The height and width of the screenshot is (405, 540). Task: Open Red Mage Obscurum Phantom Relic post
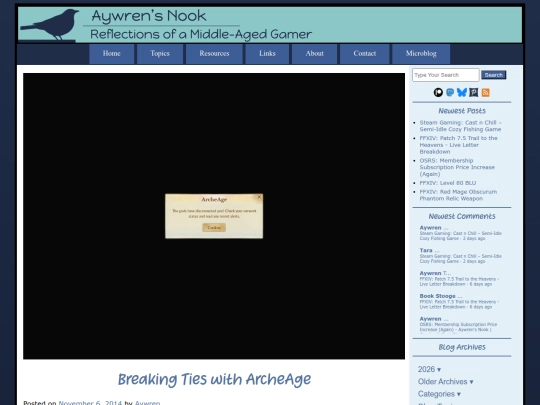(458, 195)
